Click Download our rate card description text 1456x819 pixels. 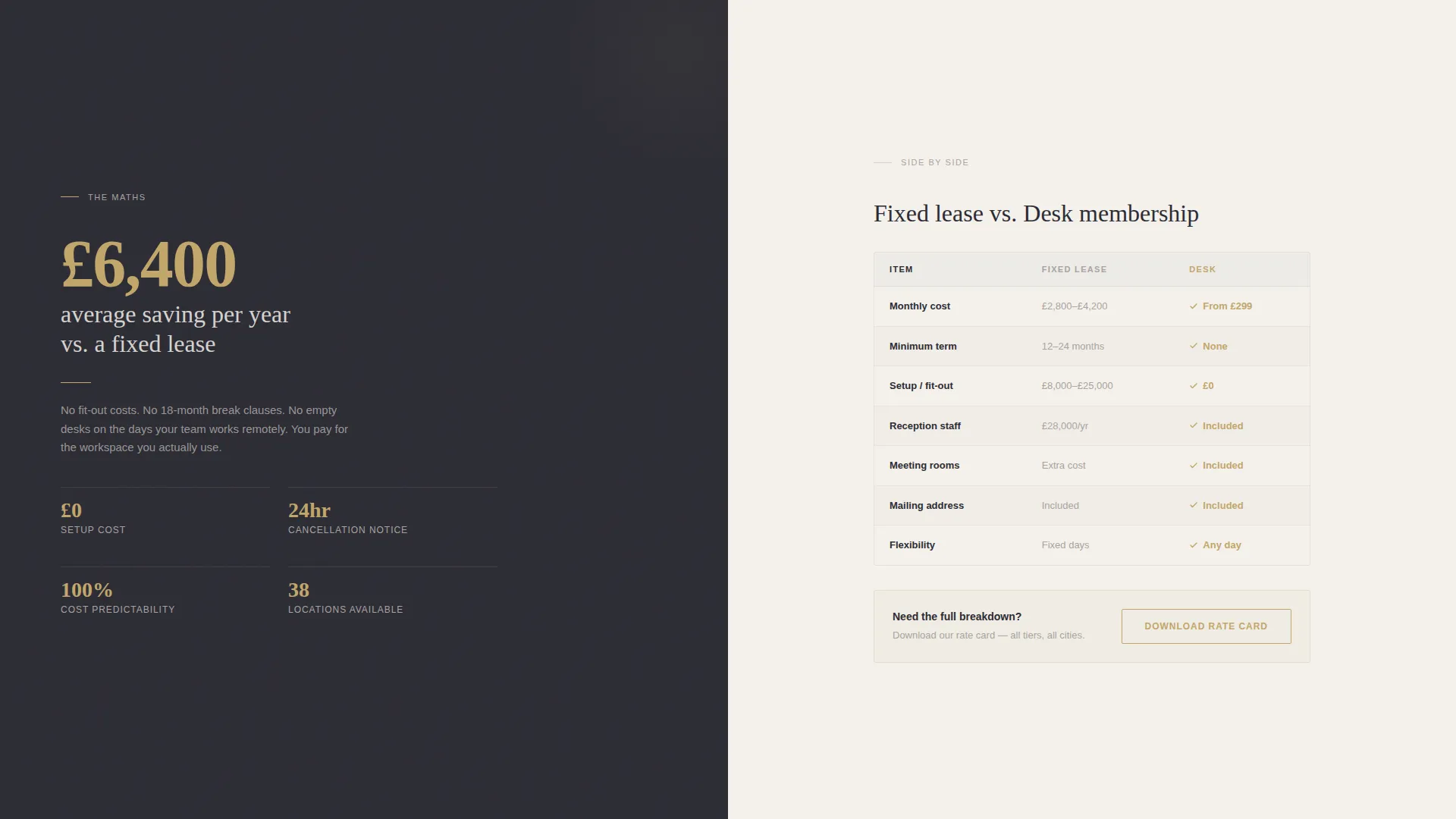[988, 635]
